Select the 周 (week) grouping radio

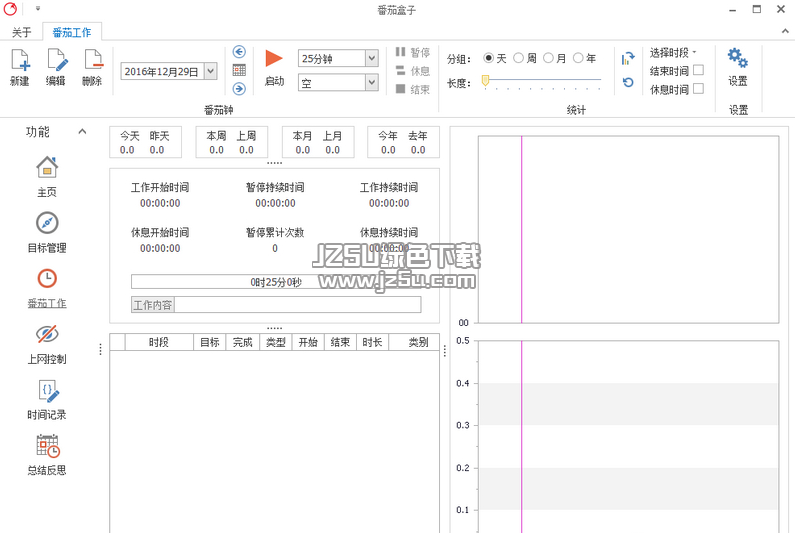[518, 58]
